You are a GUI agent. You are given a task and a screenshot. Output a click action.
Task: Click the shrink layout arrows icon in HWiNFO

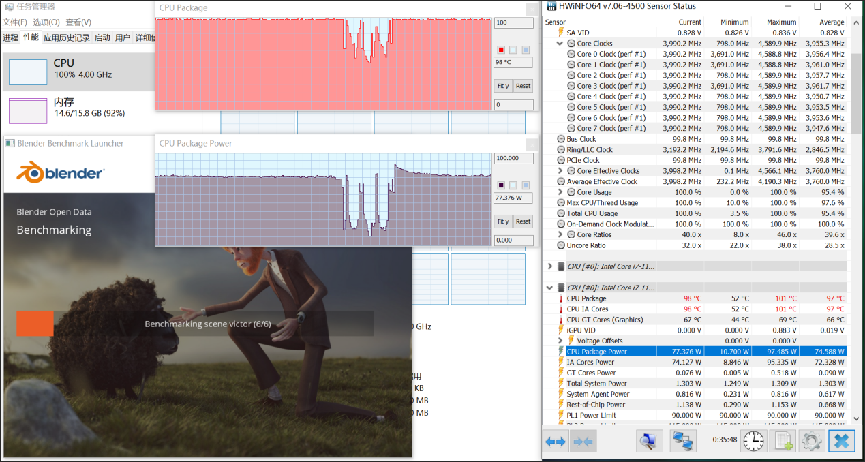click(583, 441)
